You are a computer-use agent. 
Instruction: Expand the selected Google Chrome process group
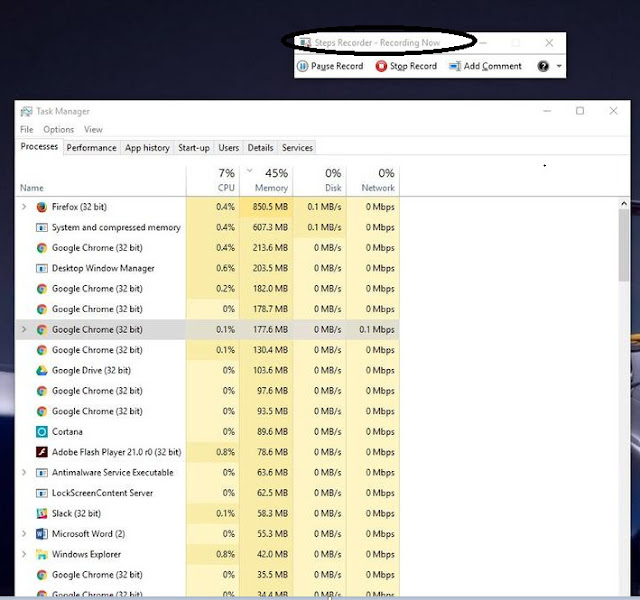click(24, 329)
